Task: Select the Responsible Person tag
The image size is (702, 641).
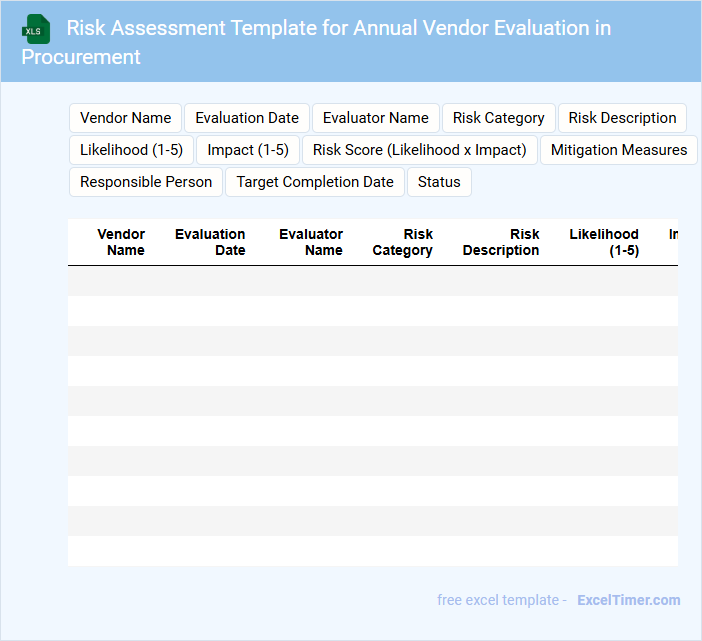Action: [146, 182]
